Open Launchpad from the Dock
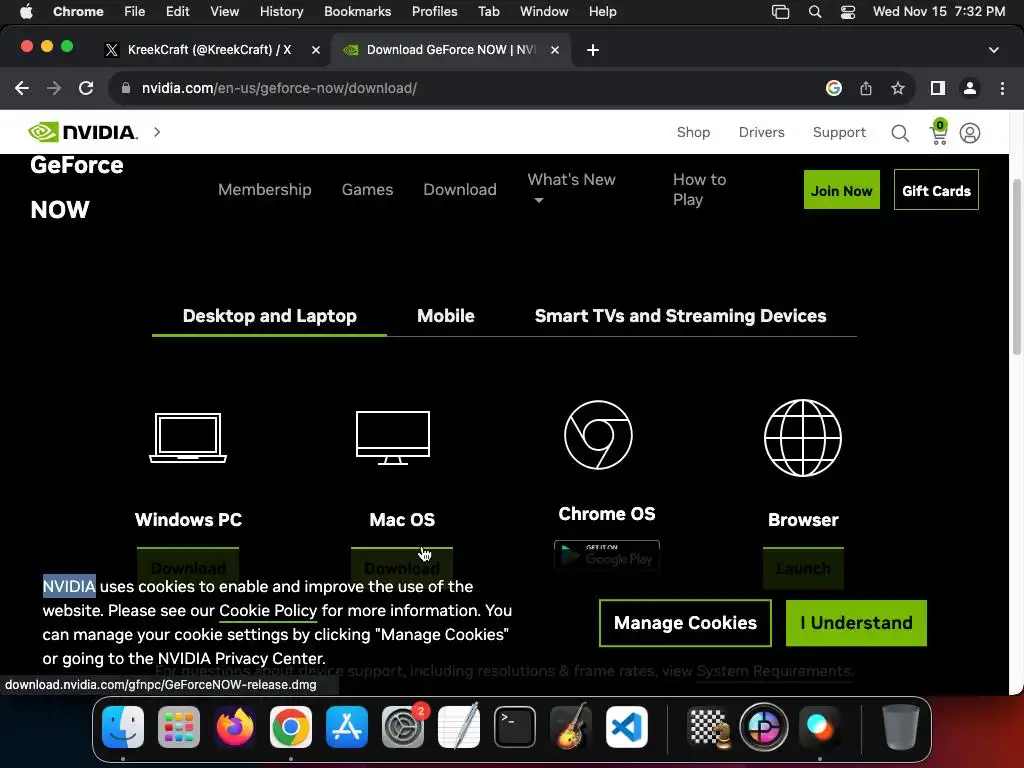 [179, 727]
